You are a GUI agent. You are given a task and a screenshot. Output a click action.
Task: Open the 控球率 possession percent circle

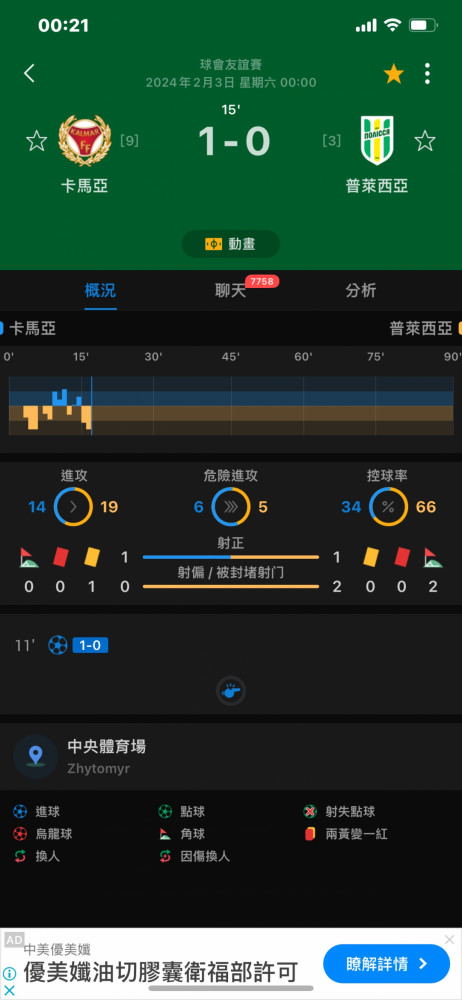[x=388, y=507]
